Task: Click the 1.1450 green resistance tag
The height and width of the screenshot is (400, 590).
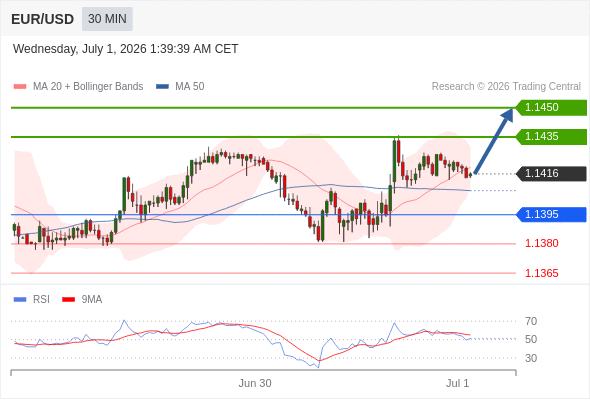Action: click(x=551, y=108)
